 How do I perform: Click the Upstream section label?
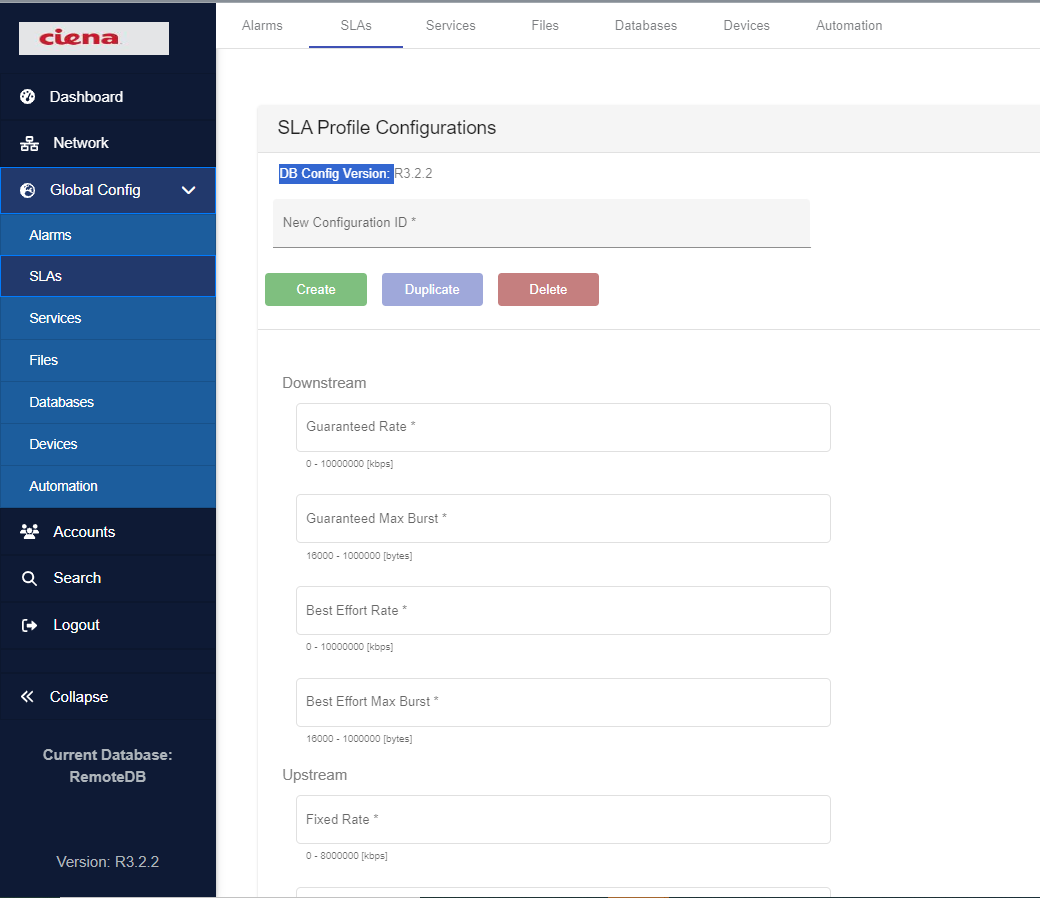[314, 775]
